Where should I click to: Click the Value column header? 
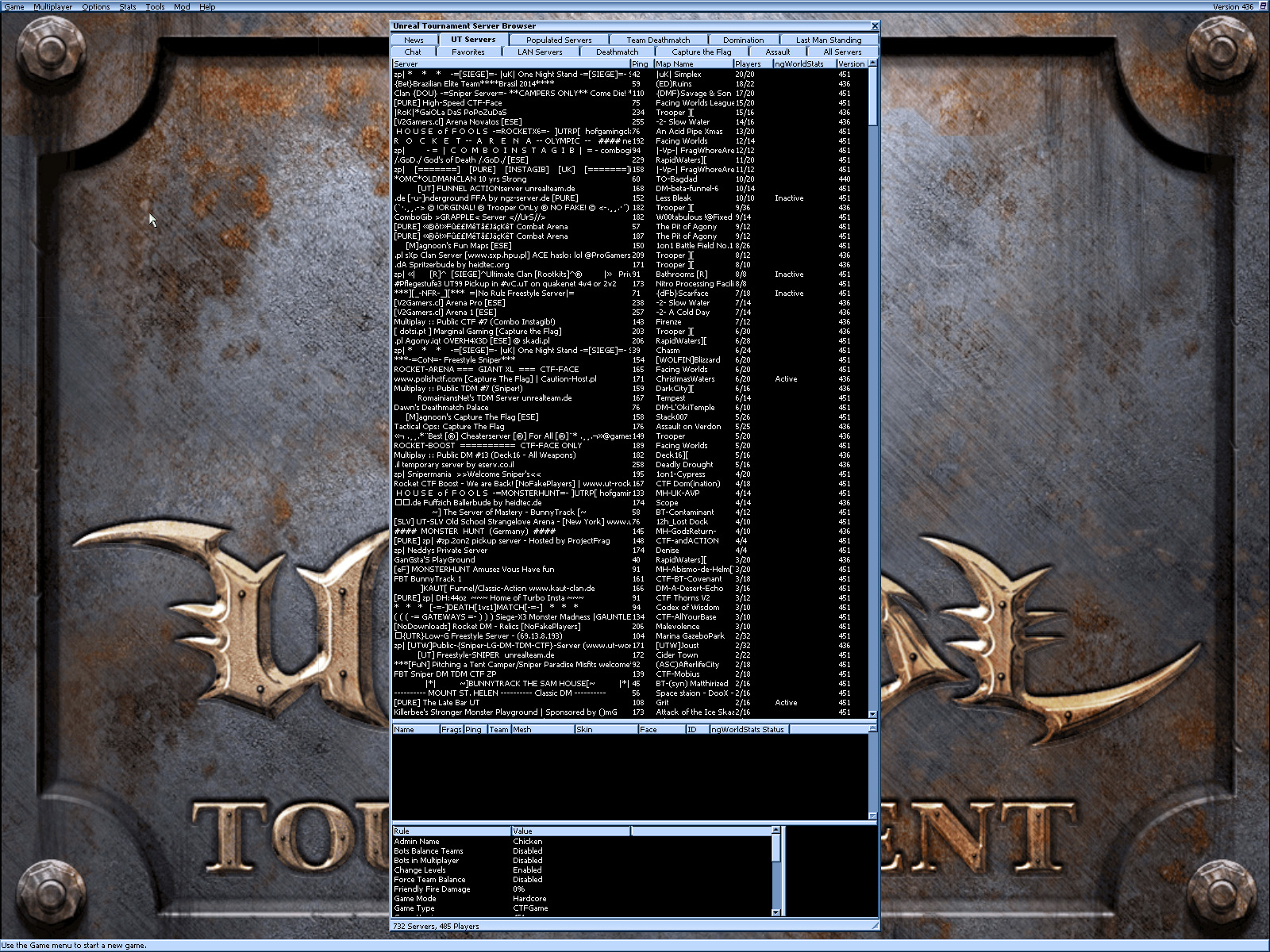click(571, 831)
